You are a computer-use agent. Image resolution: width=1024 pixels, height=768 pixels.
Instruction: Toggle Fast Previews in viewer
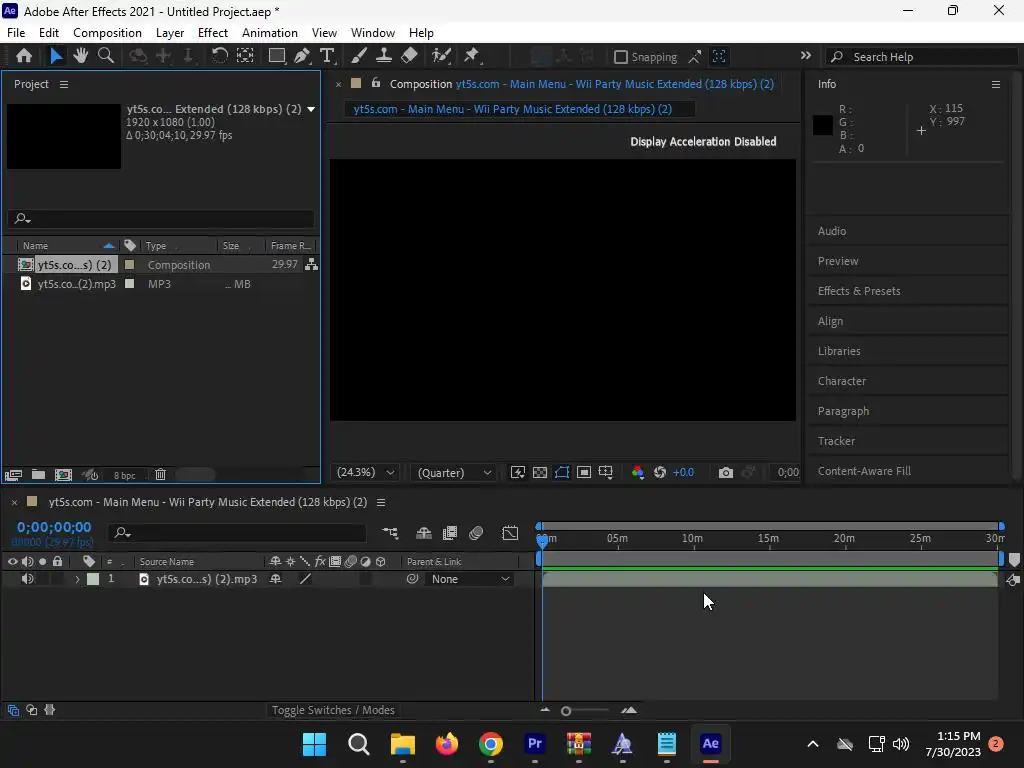(518, 472)
